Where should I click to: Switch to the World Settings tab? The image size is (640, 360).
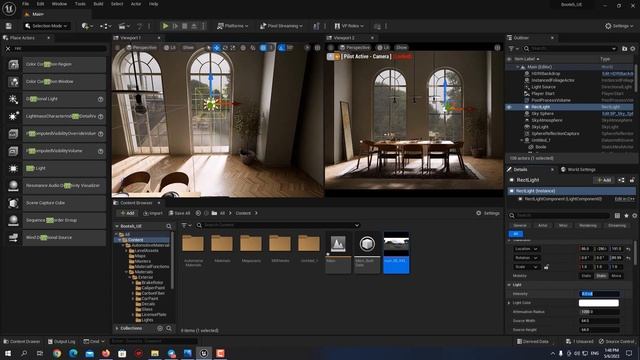[x=578, y=169]
